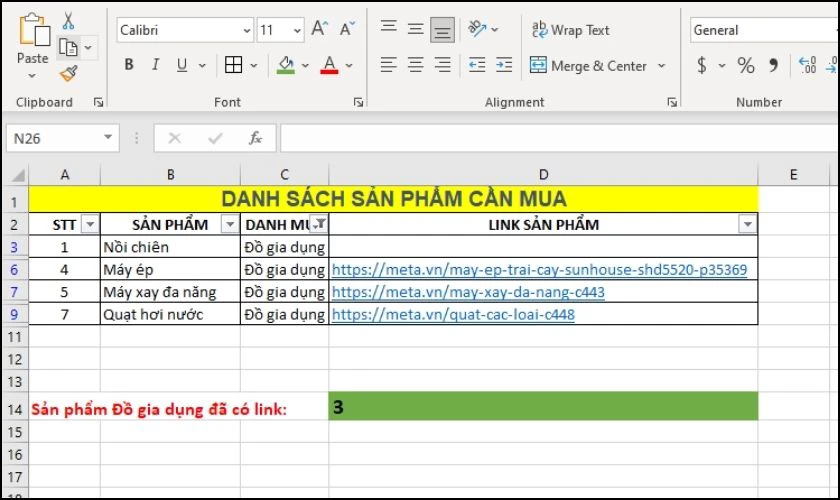Open Name Box dropdown arrow
Screen dimensions: 840x500
pyautogui.click(x=108, y=138)
